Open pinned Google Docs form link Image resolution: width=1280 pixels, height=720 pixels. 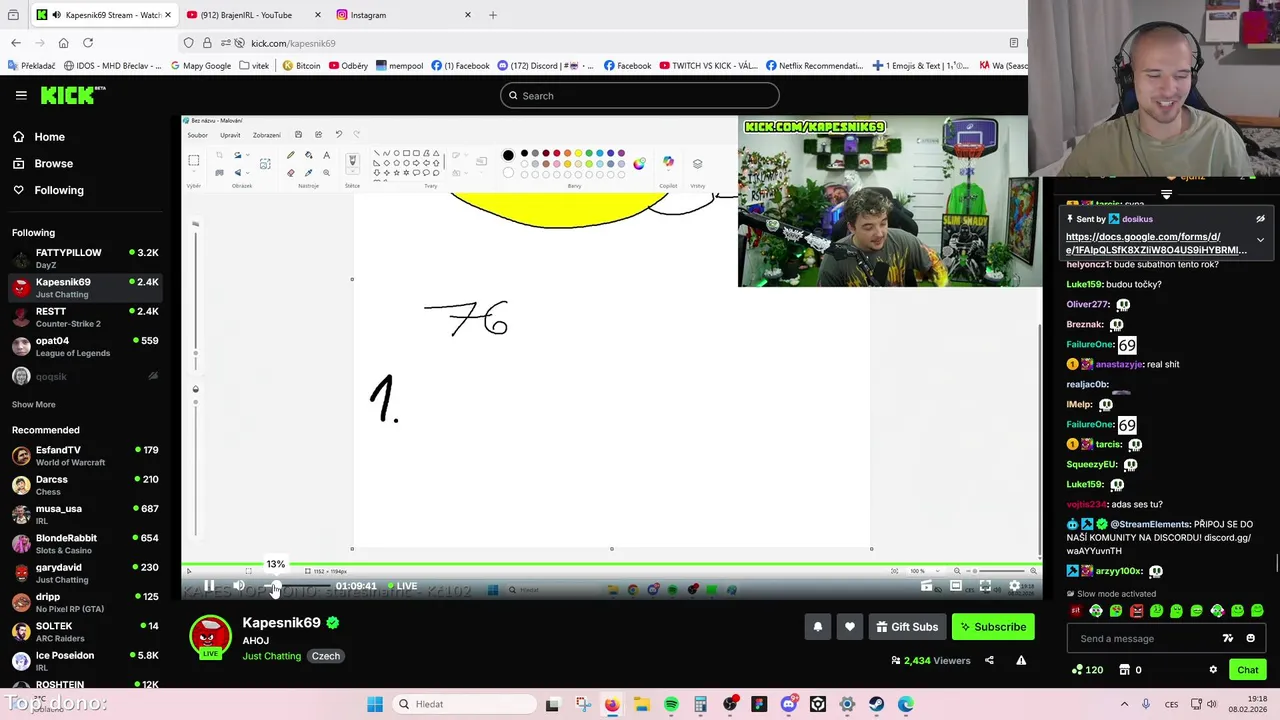coord(1156,243)
